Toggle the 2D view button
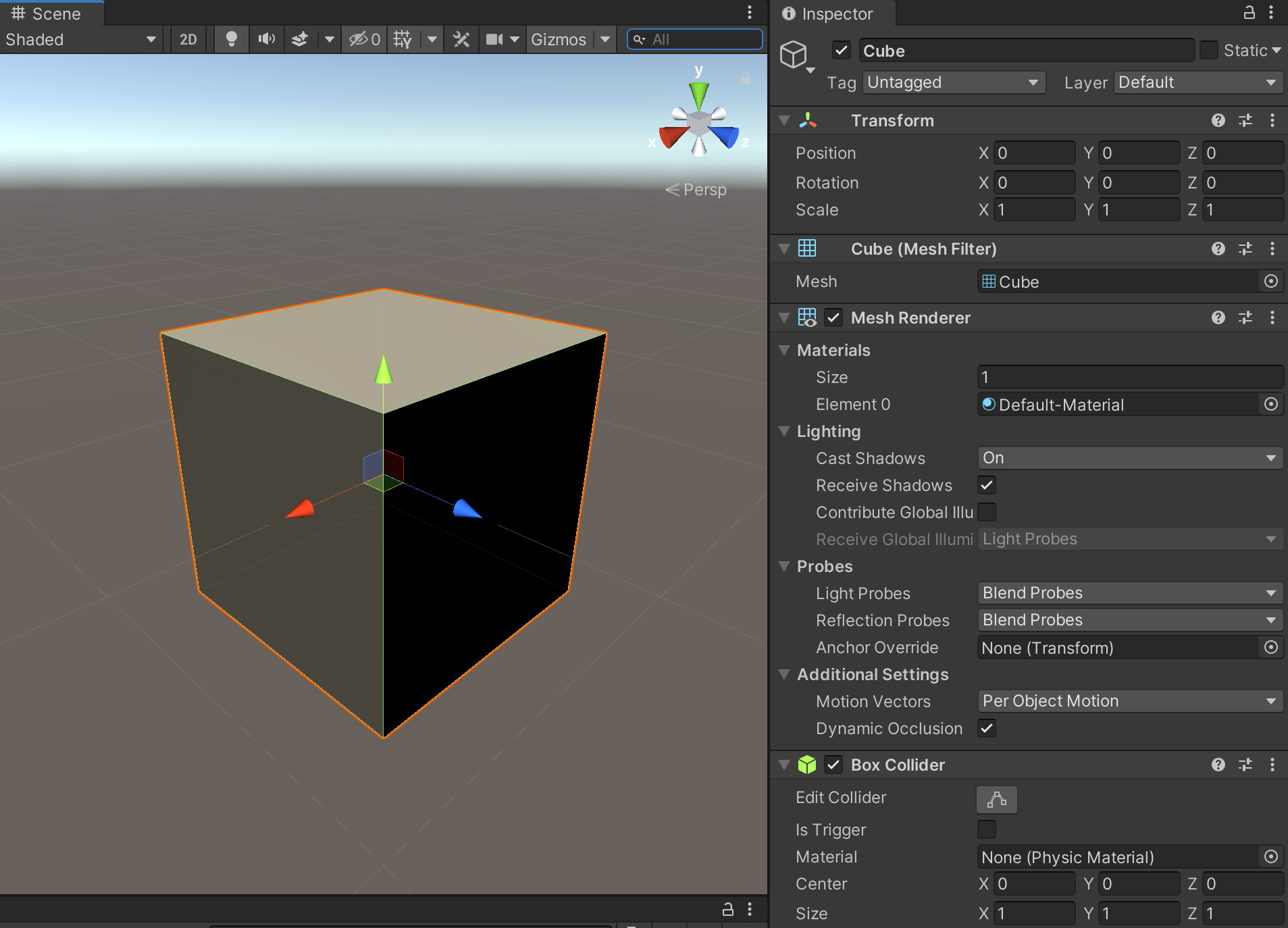Screen dimensions: 1288x928 click(188, 39)
